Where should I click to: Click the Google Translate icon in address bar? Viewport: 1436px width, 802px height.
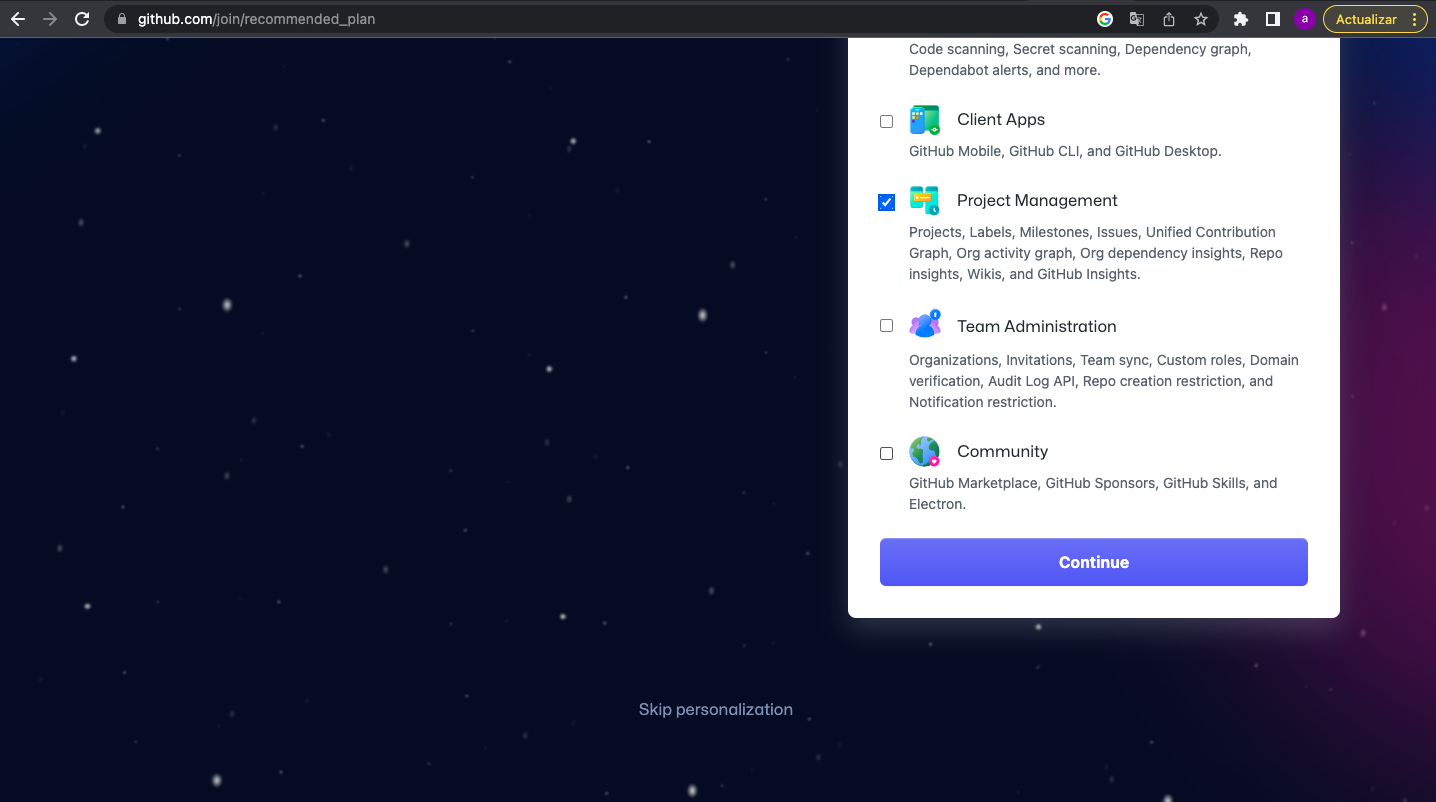pos(1137,19)
